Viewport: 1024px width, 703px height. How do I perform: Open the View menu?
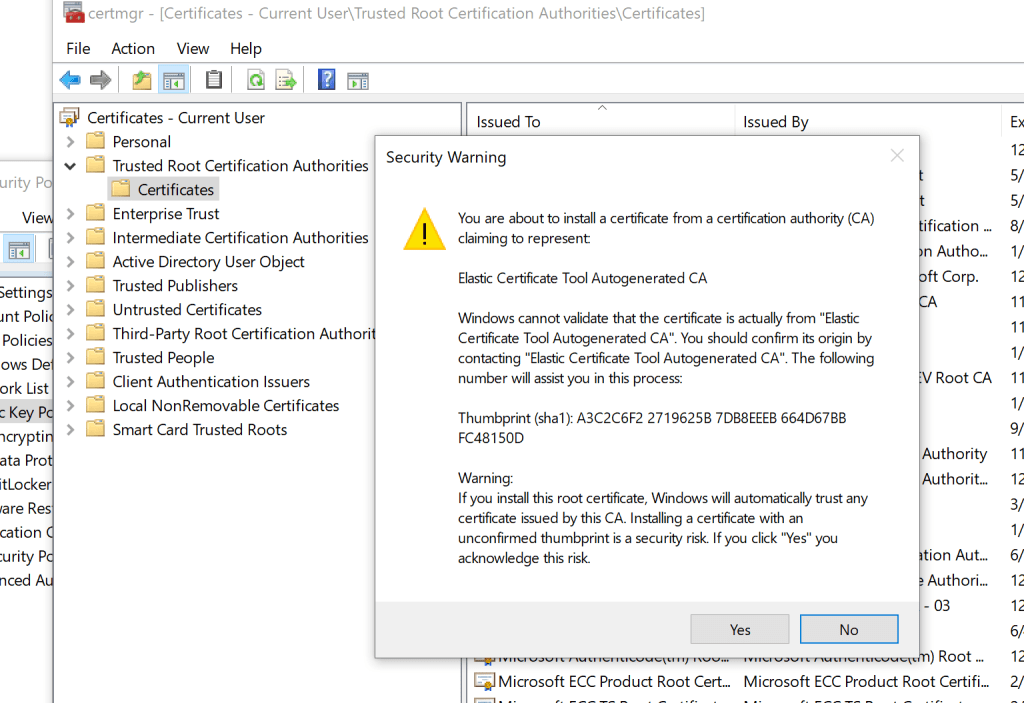click(x=193, y=48)
